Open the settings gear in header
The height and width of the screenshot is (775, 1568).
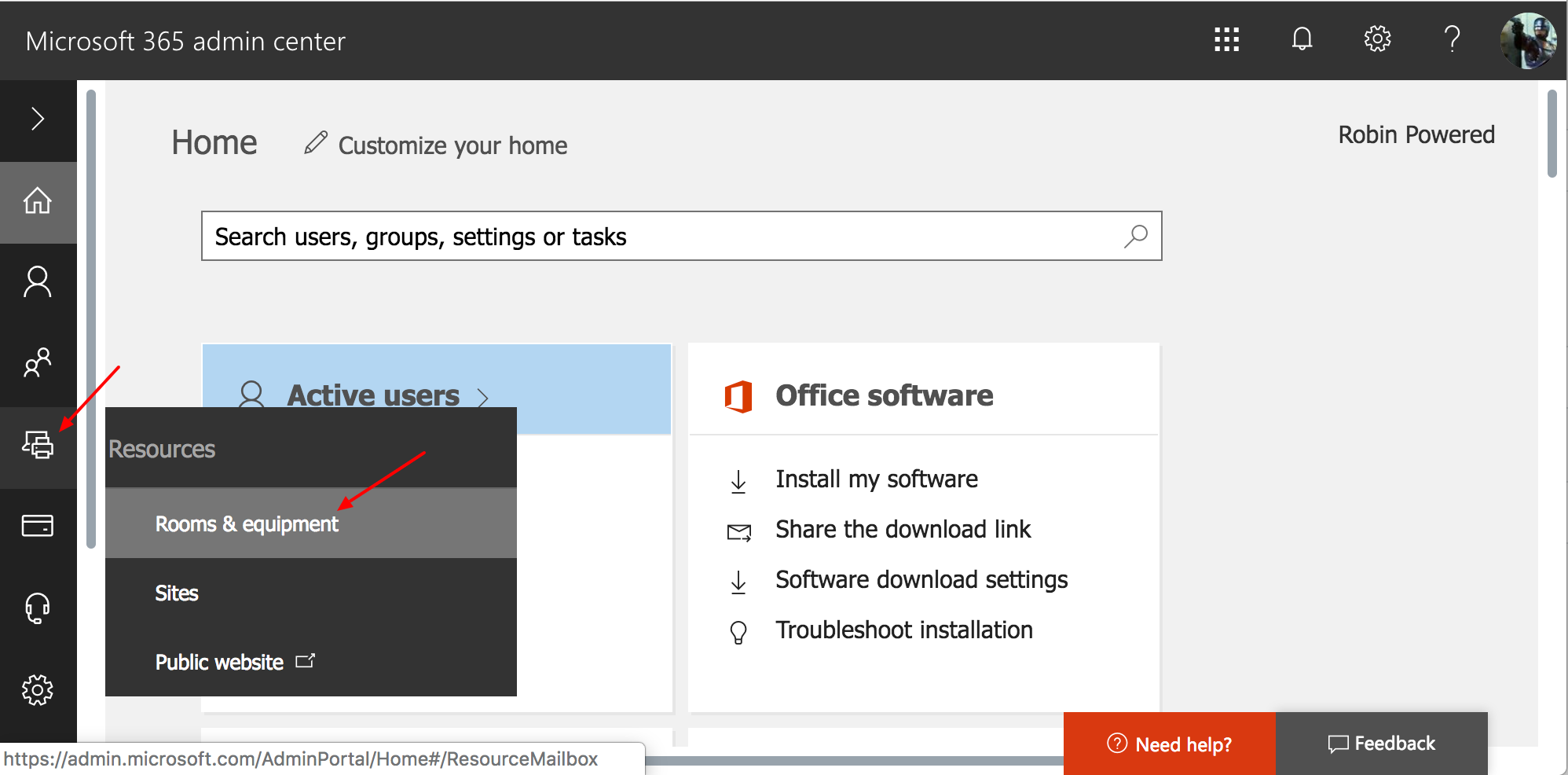1377,39
